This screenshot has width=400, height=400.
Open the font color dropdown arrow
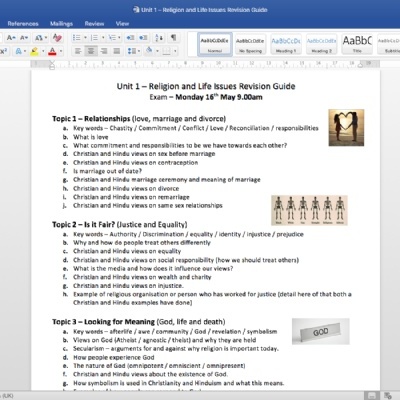(x=61, y=51)
